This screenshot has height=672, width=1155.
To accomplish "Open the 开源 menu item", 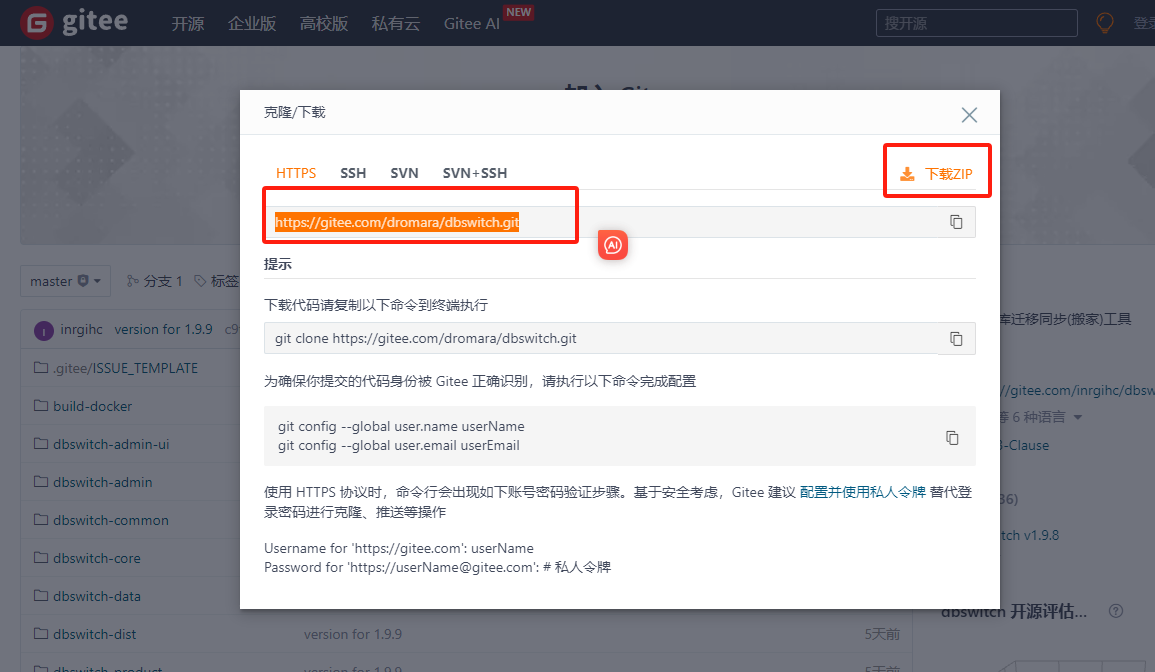I will click(x=188, y=24).
